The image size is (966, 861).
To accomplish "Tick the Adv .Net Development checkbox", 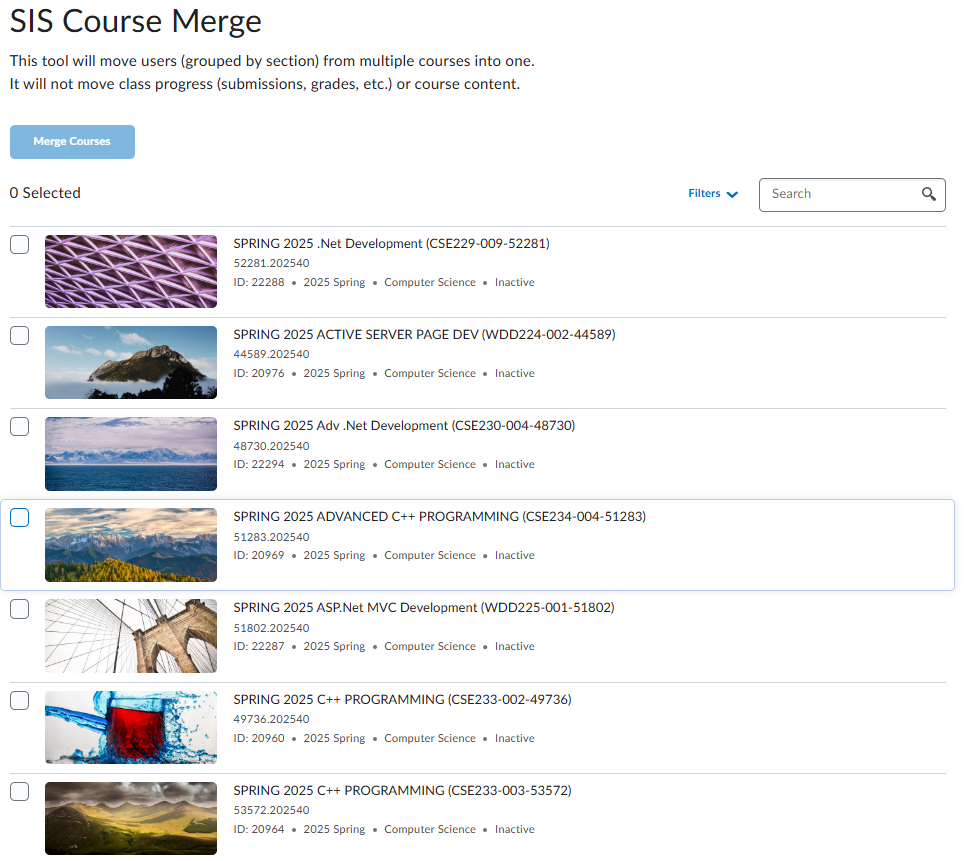I will (20, 427).
